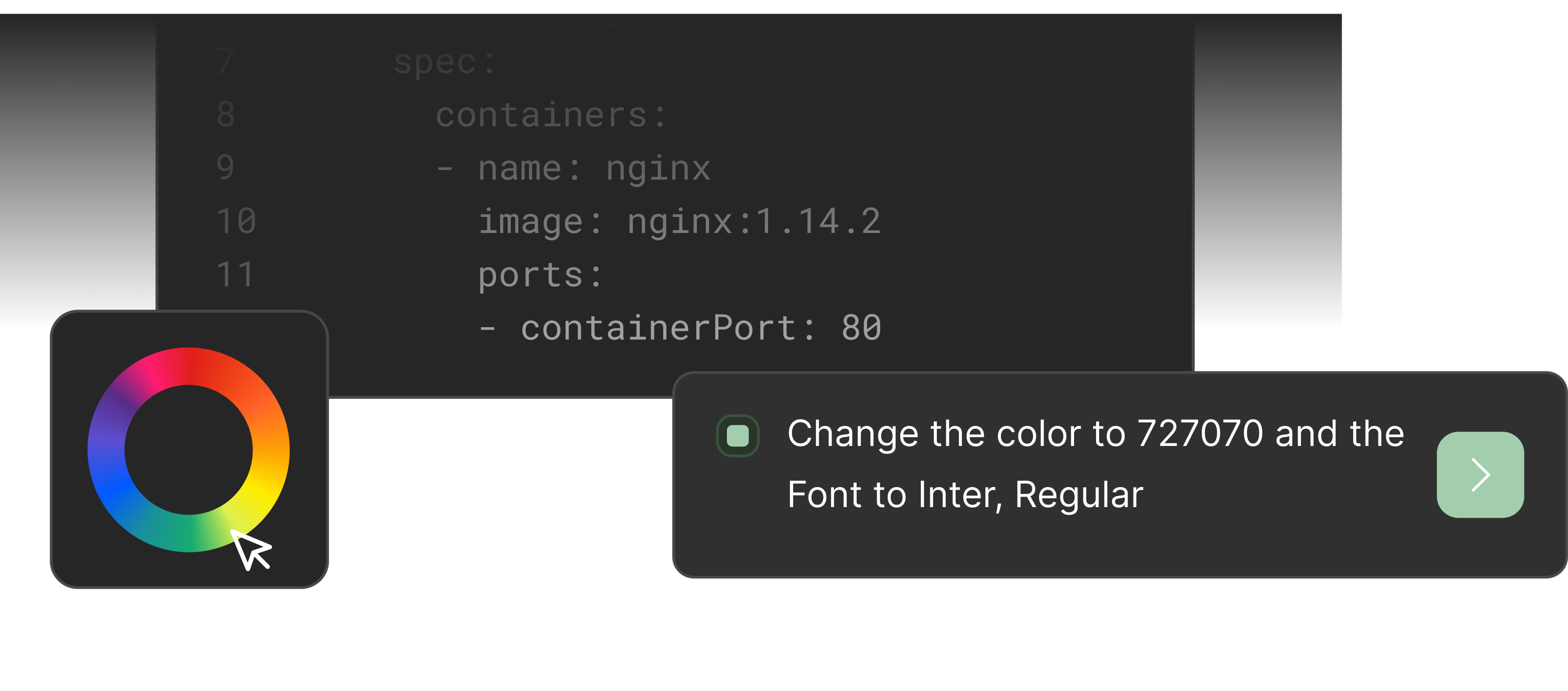Click the green square icon beside the prompt
Image resolution: width=1568 pixels, height=691 pixels.
coord(738,436)
